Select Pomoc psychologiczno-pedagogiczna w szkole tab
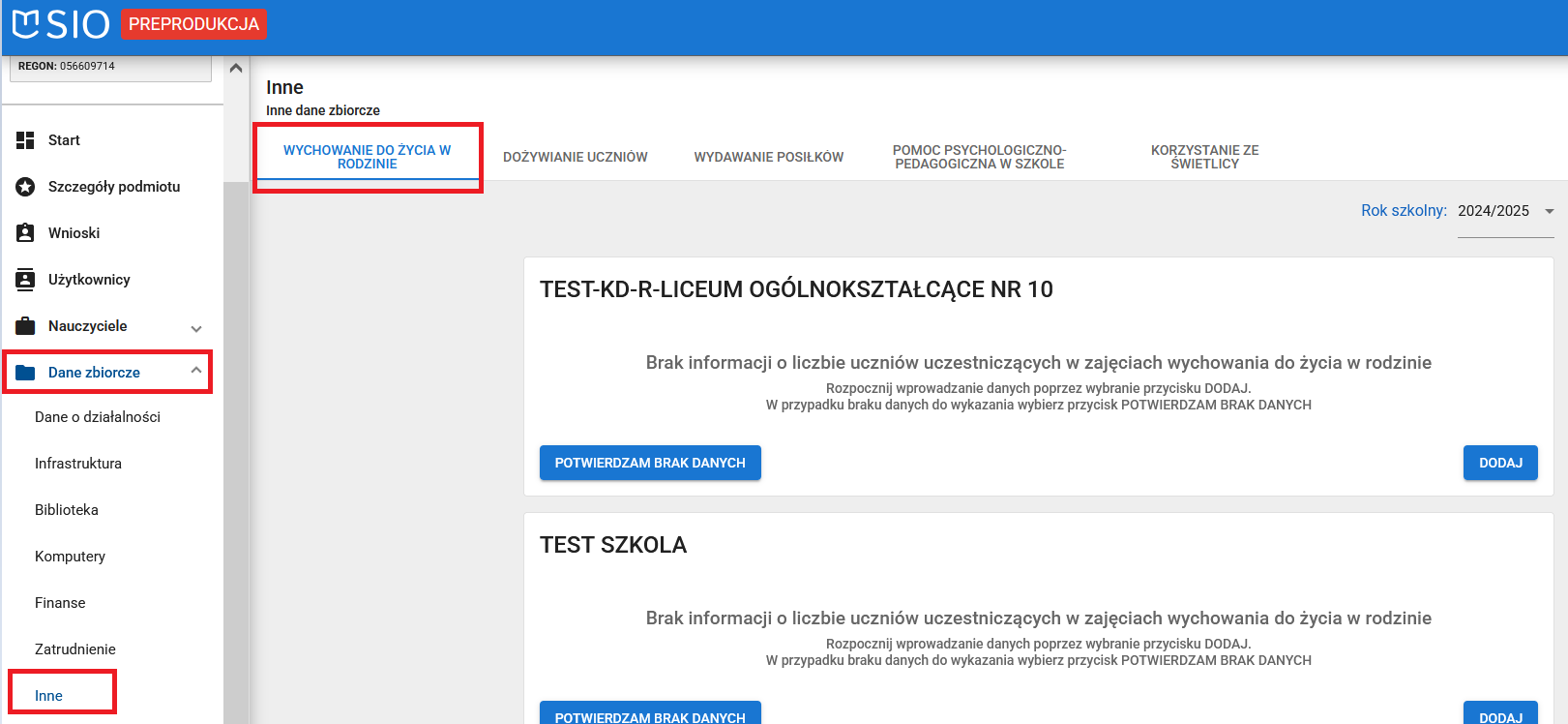This screenshot has height=724, width=1568. (979, 157)
